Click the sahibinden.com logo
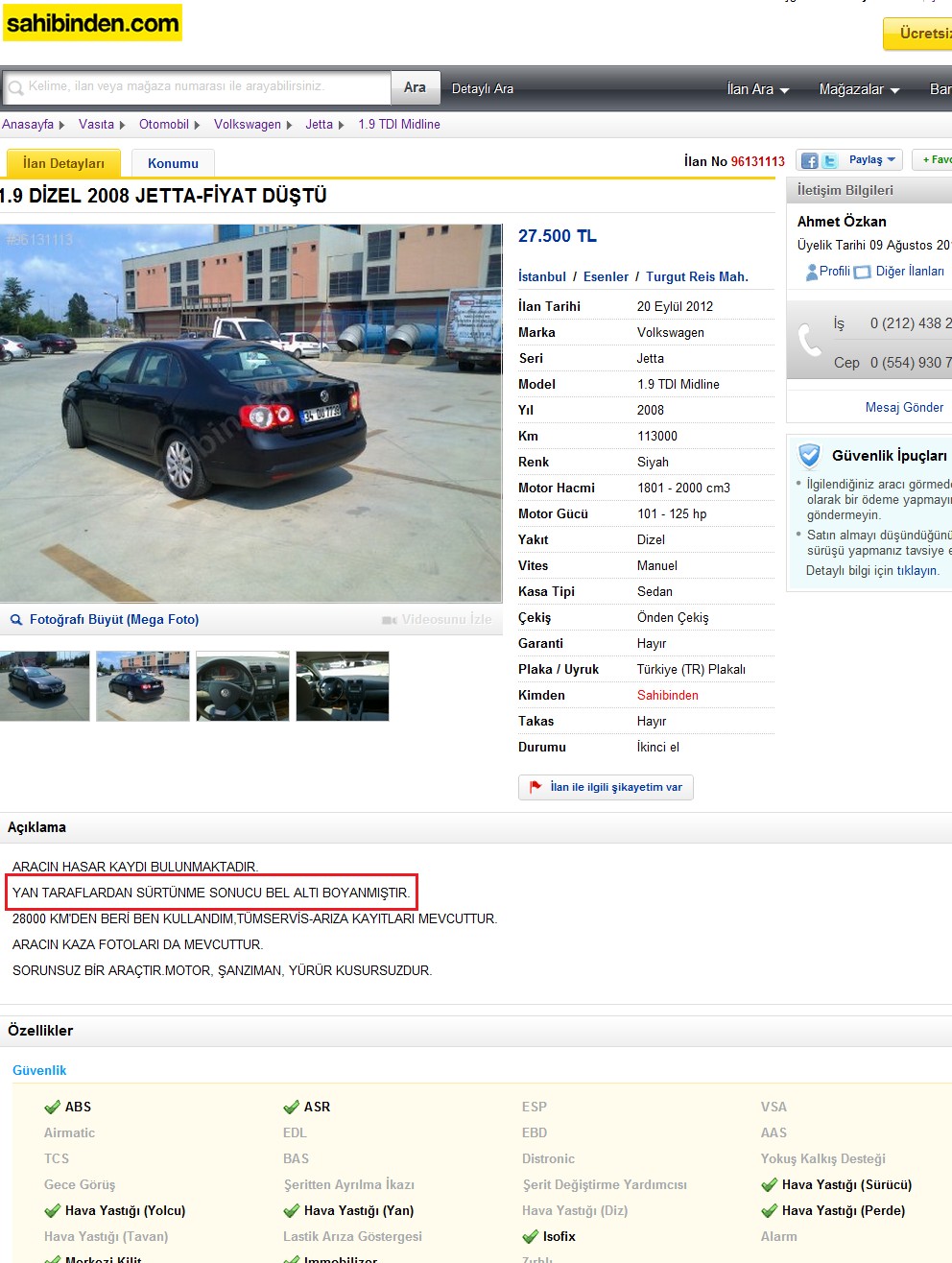The image size is (952, 1263). [92, 23]
